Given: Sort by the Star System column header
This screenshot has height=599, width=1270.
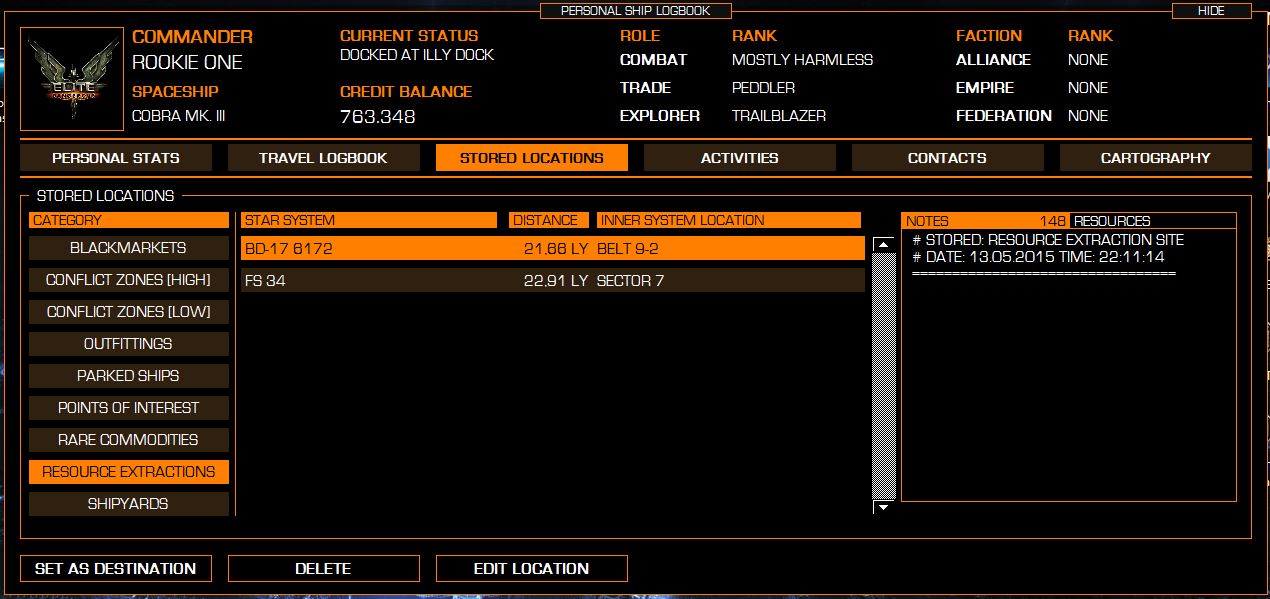Looking at the screenshot, I should [x=369, y=220].
